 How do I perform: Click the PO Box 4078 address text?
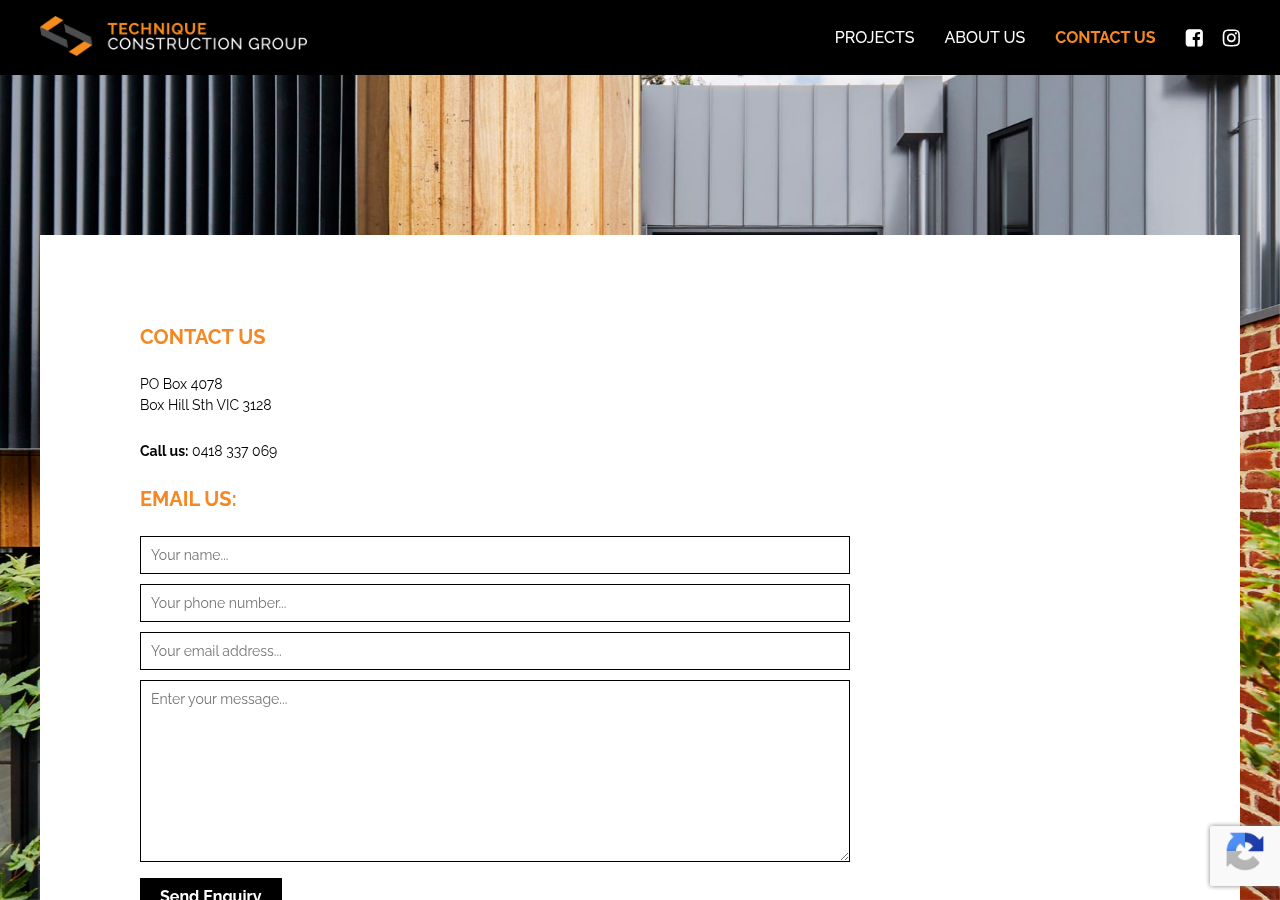[181, 383]
